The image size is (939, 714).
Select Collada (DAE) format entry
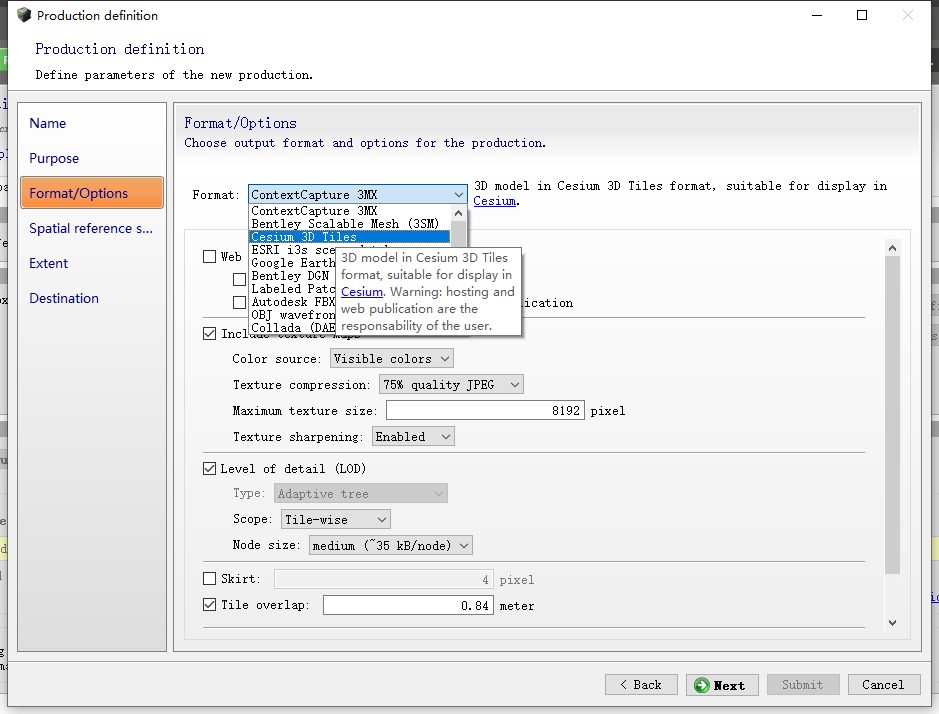(x=293, y=328)
